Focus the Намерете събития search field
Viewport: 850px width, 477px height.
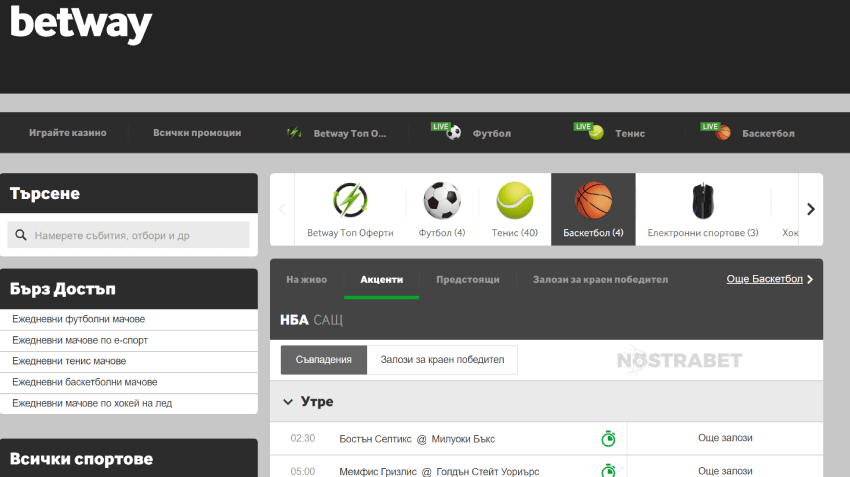point(128,235)
